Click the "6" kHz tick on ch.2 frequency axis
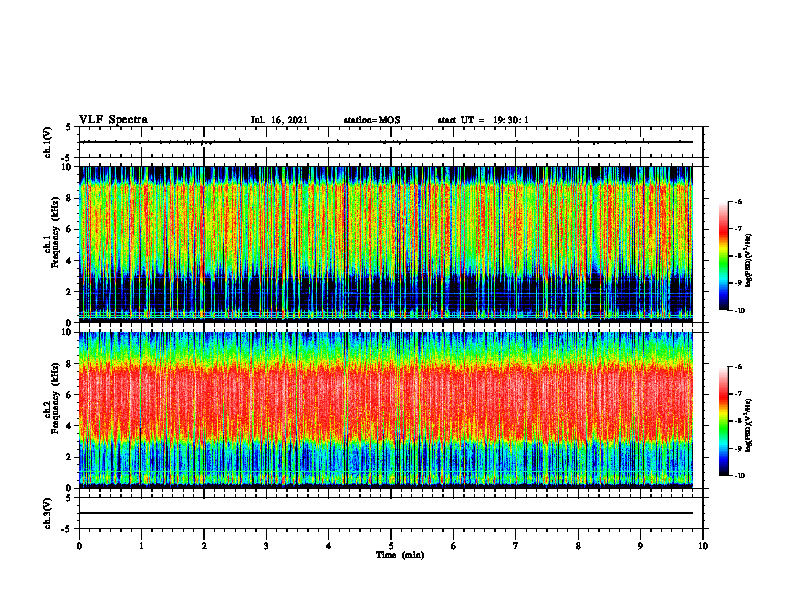Viewport: 792px width, 612px height. [x=70, y=395]
